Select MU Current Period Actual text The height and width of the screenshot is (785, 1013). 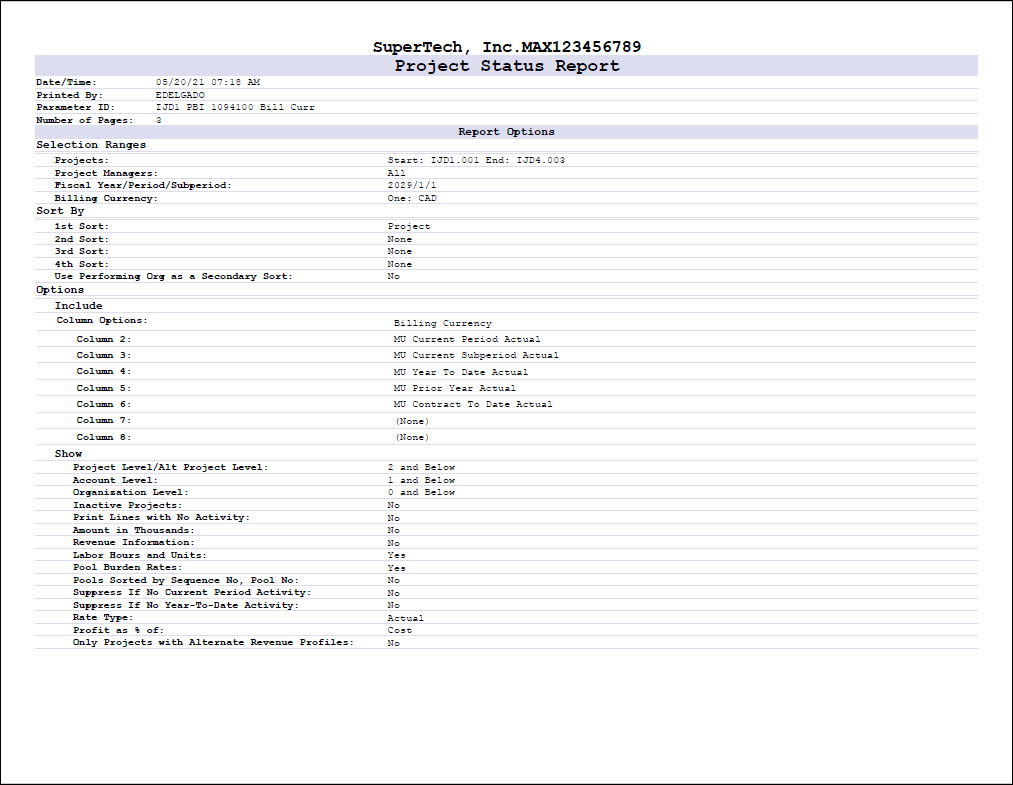467,340
